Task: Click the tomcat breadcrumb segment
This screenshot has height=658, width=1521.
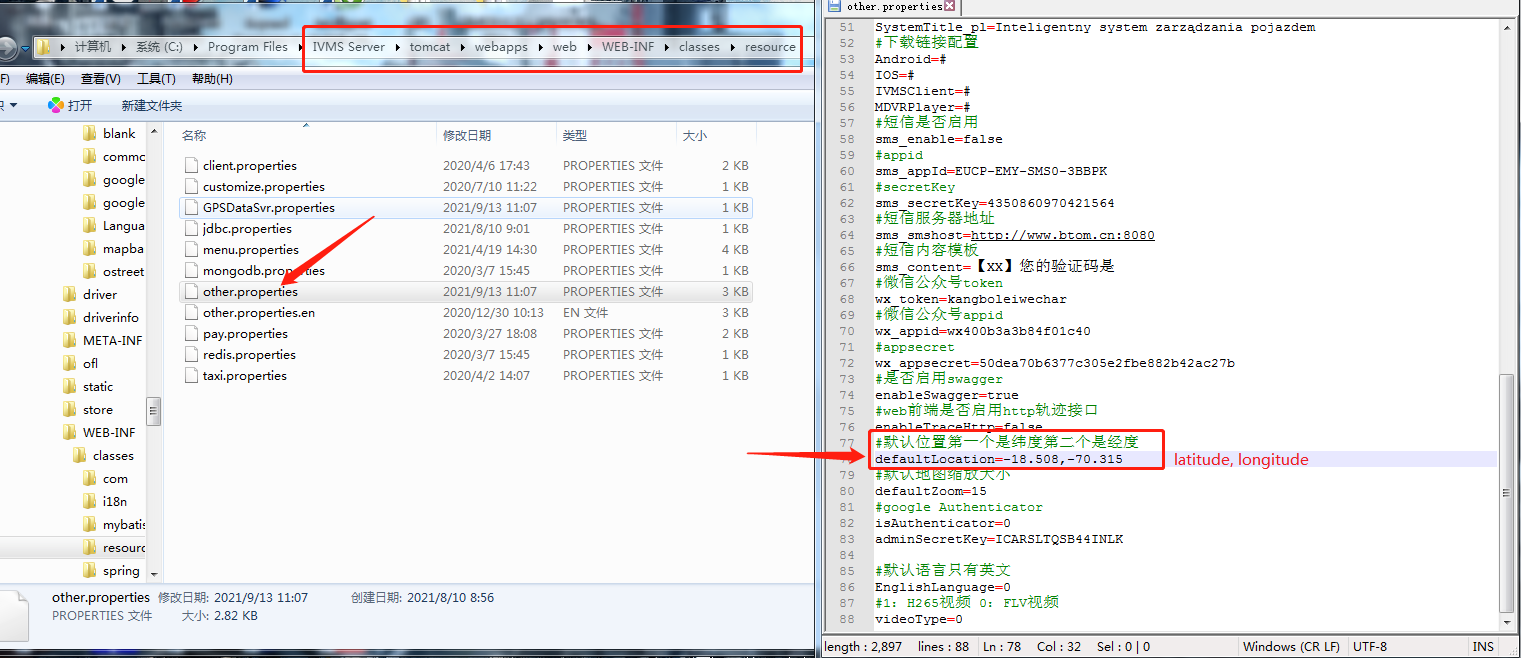Action: coord(430,47)
